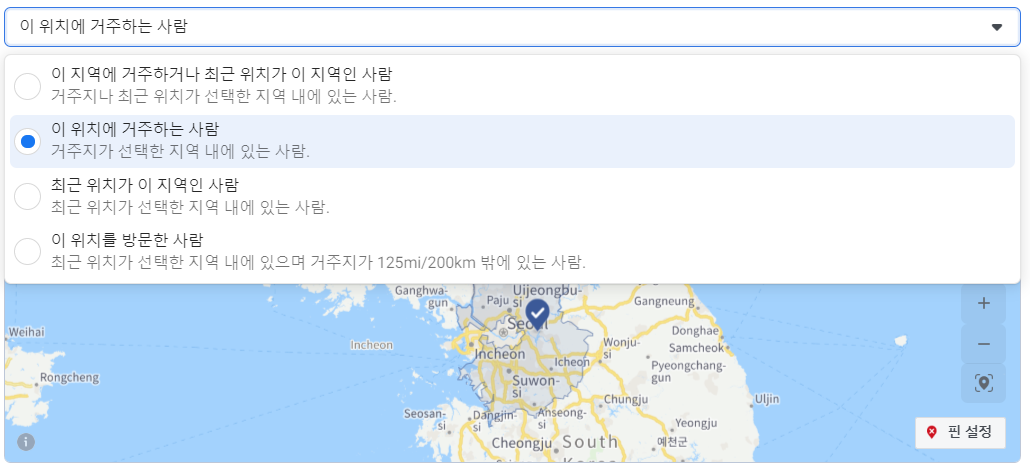Click the blue checkmark pin on Seoul
The width and height of the screenshot is (1030, 468).
[x=537, y=313]
